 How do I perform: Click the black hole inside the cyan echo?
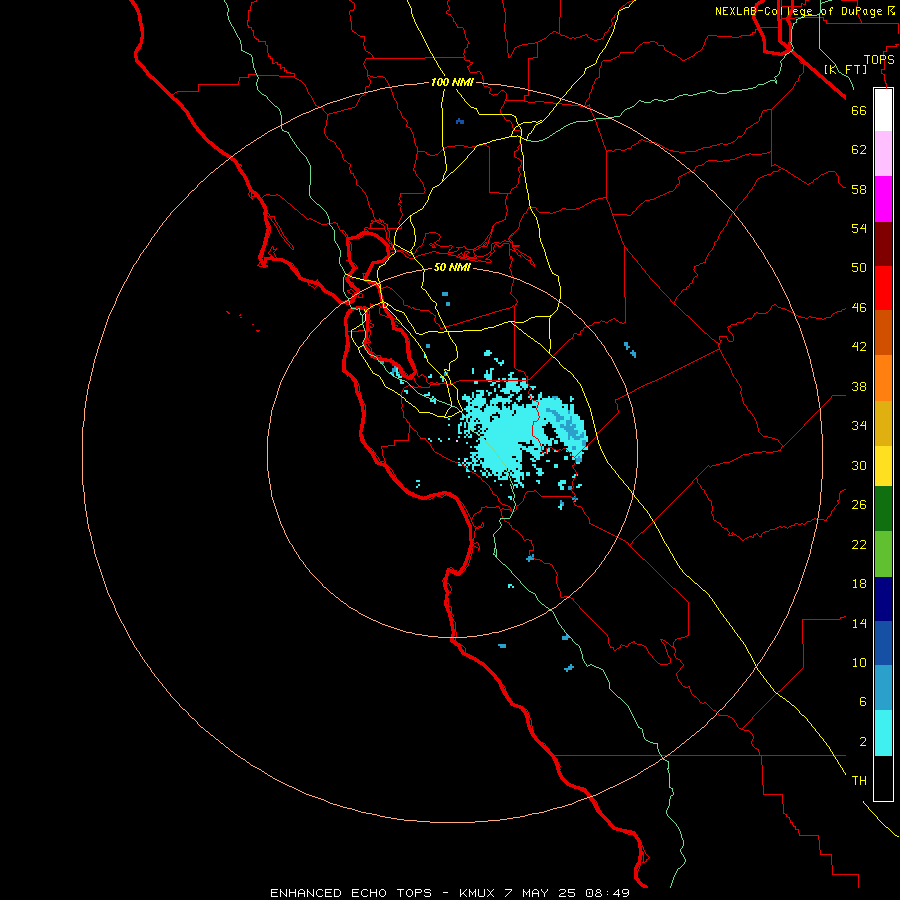(x=551, y=432)
